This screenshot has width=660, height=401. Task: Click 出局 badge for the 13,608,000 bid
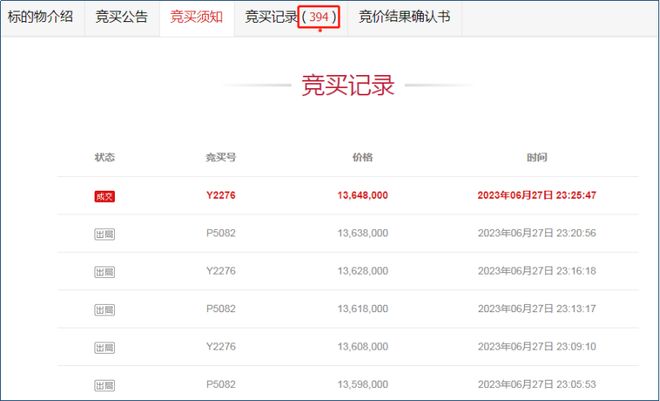105,347
